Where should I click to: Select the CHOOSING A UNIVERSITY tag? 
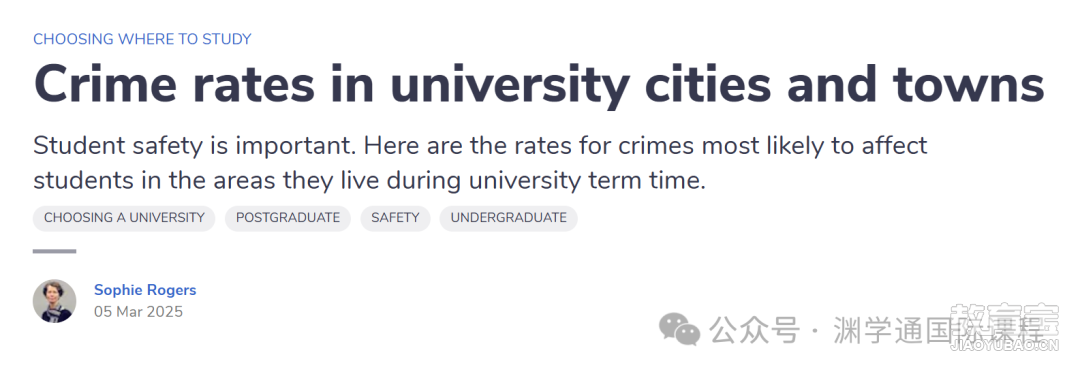[124, 218]
